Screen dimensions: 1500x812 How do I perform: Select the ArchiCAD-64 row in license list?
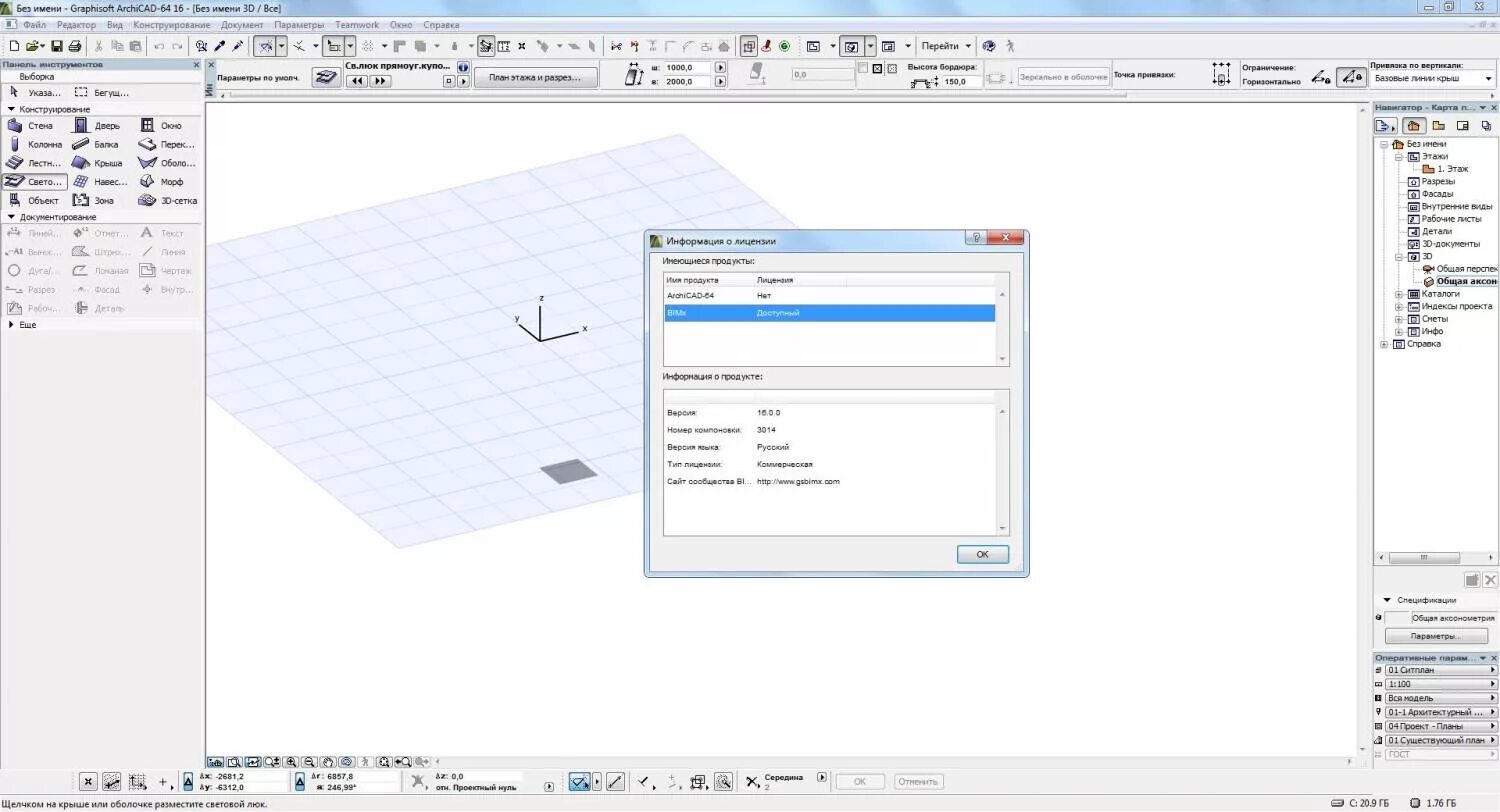[x=829, y=296]
